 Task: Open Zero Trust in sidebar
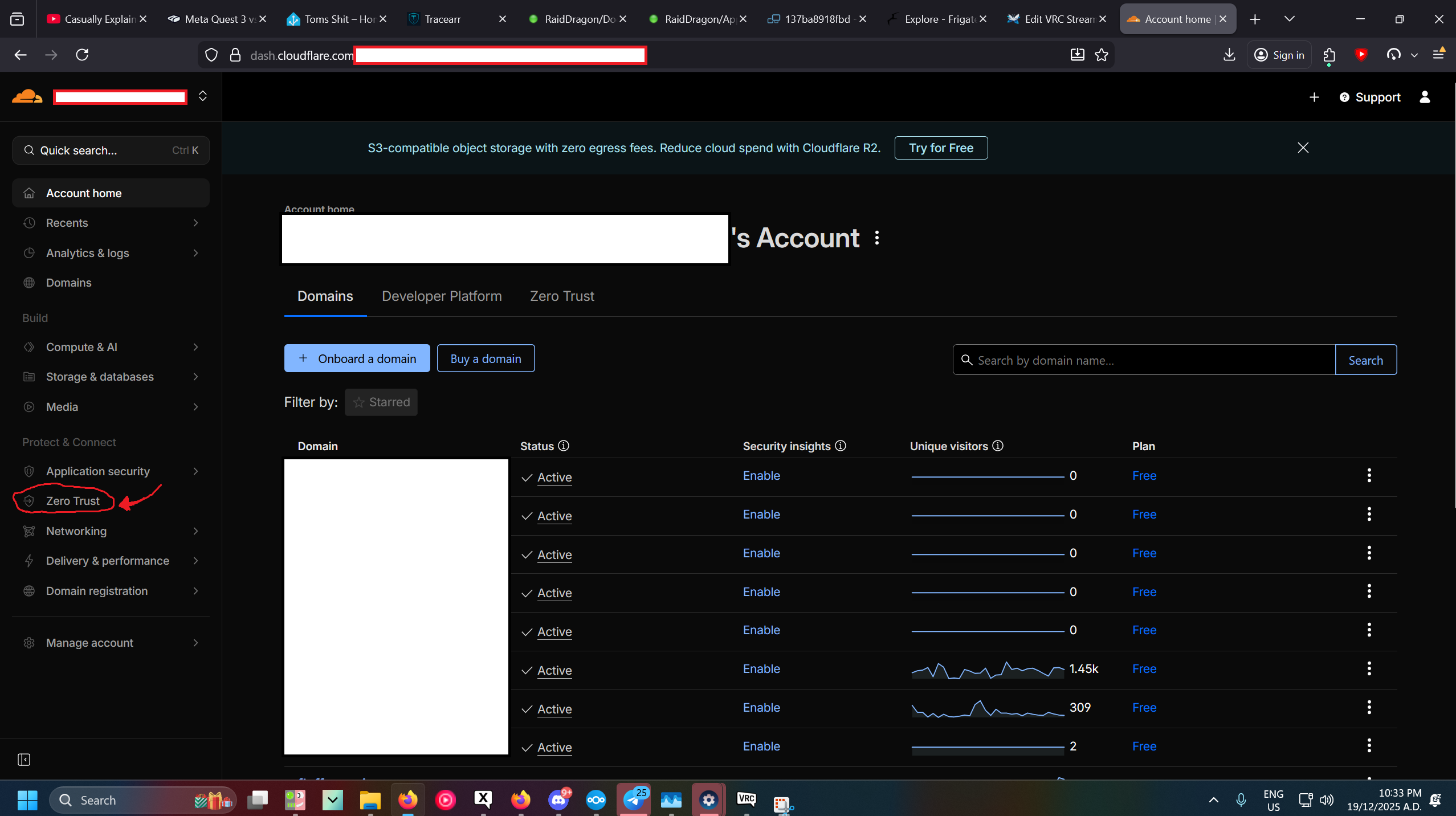pyautogui.click(x=73, y=501)
